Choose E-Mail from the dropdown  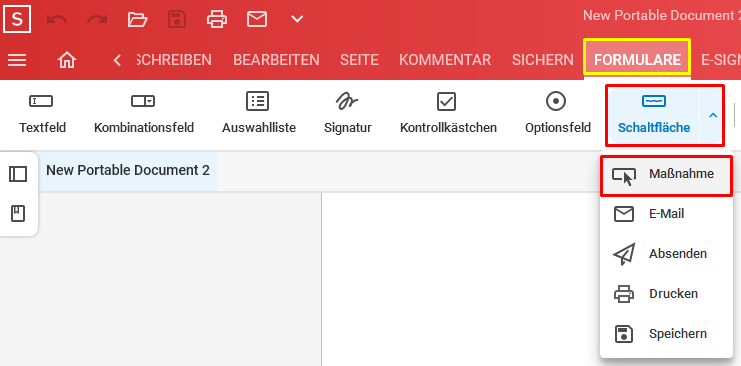point(666,214)
